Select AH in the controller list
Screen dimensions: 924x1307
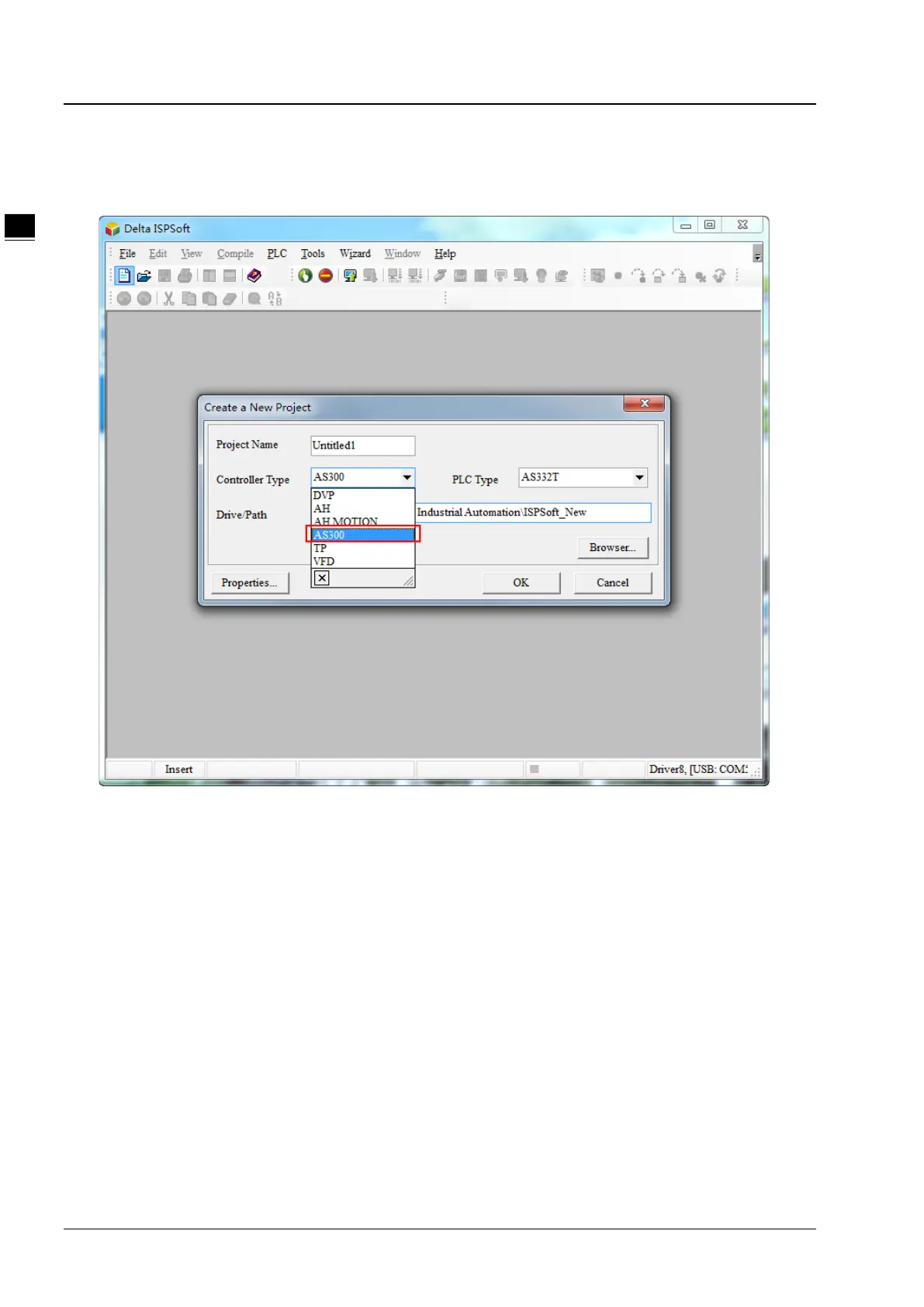[x=362, y=508]
